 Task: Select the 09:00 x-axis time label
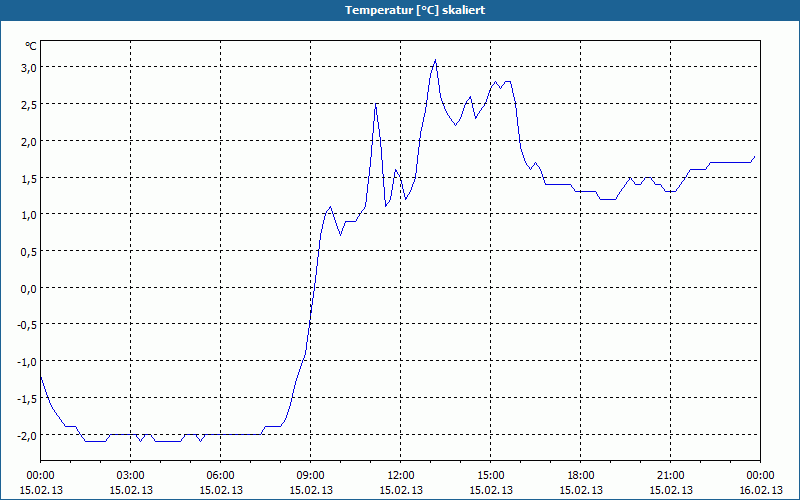pyautogui.click(x=310, y=476)
